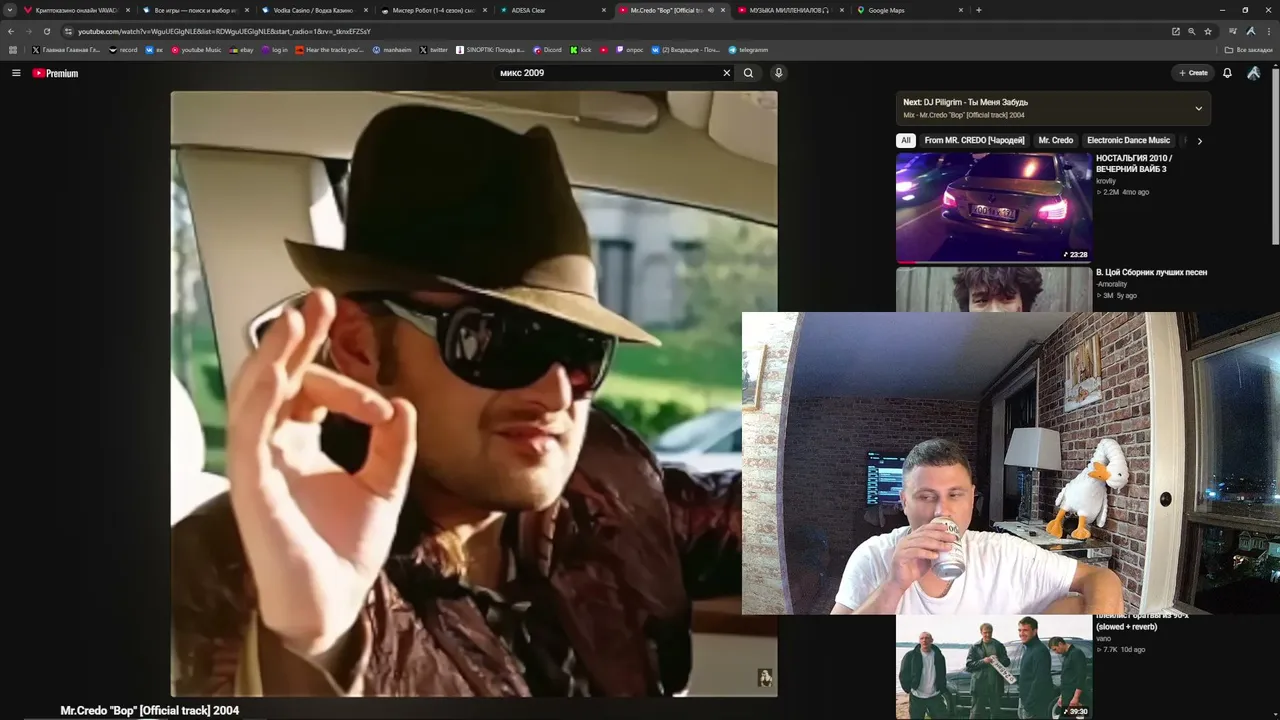The width and height of the screenshot is (1280, 720).
Task: Open Hear the tracks bookmark
Action: tap(330, 50)
